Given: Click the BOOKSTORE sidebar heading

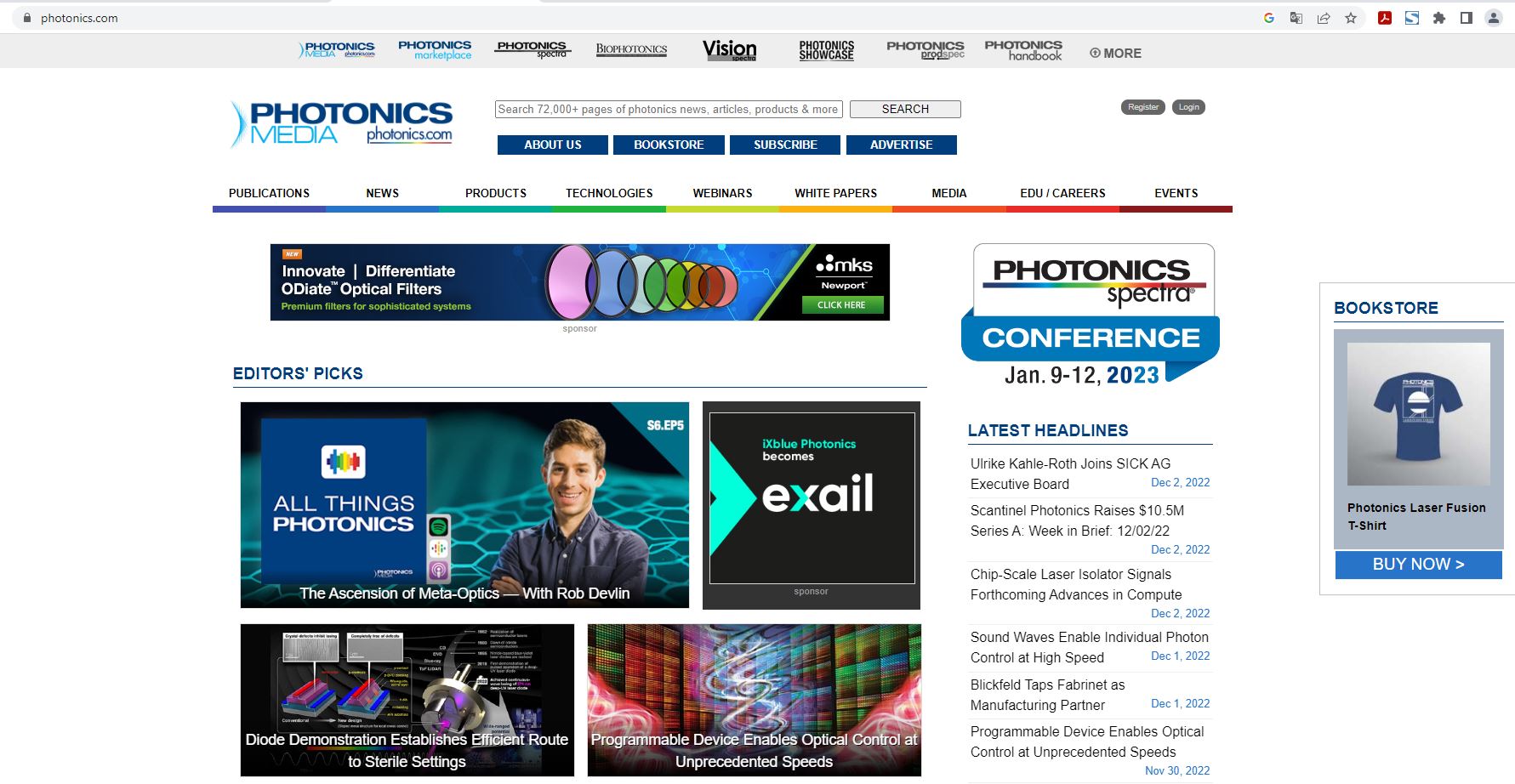Looking at the screenshot, I should pos(1386,308).
